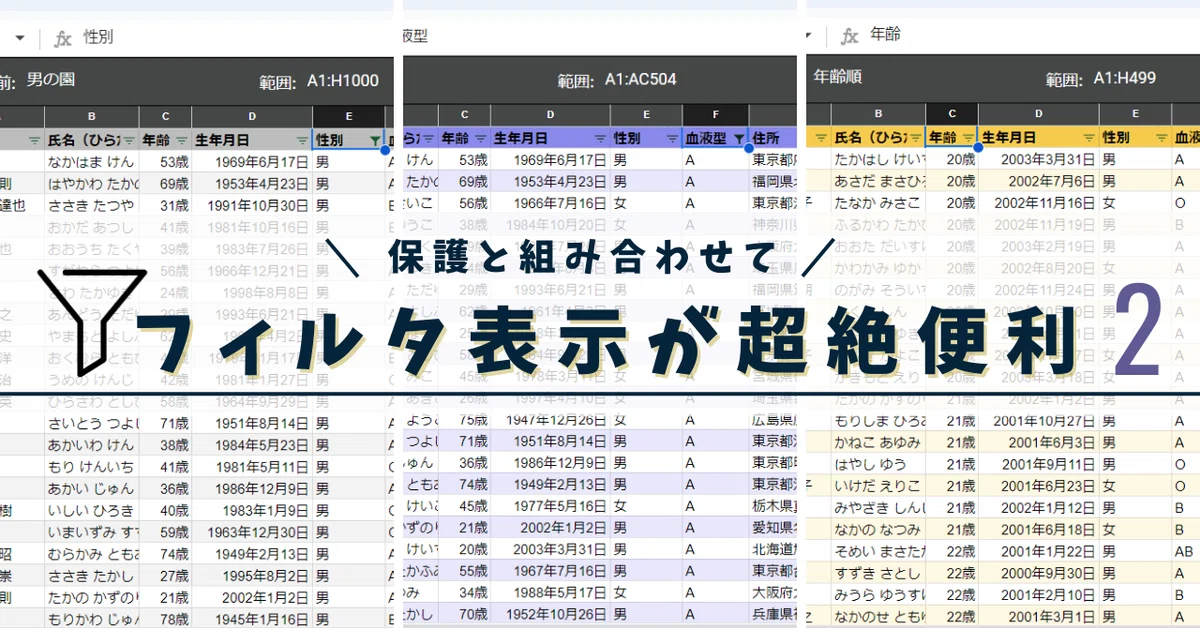Select the cell ささき たかし in the left sheet

point(92,576)
